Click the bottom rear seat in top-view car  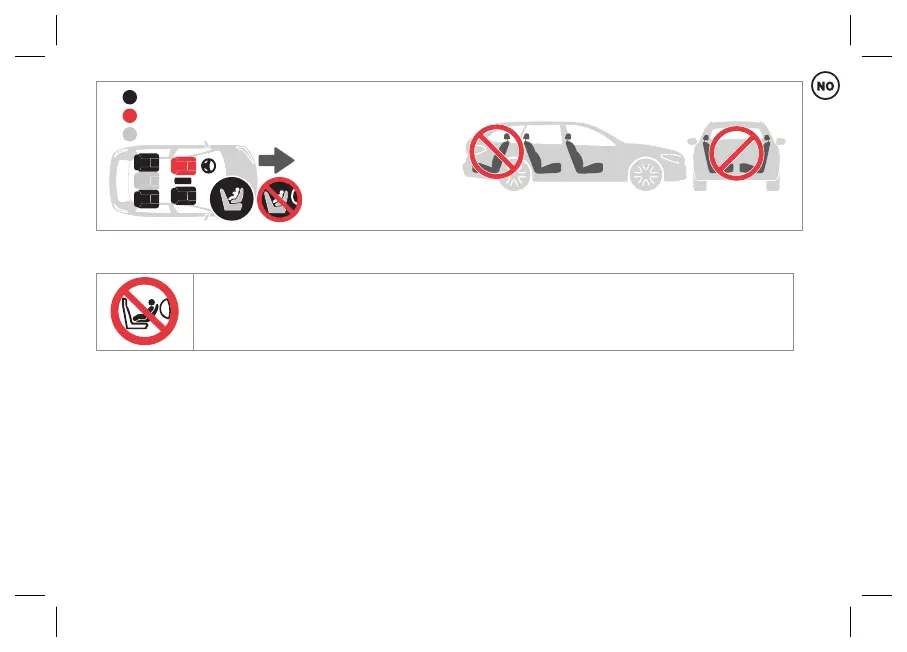coord(146,198)
